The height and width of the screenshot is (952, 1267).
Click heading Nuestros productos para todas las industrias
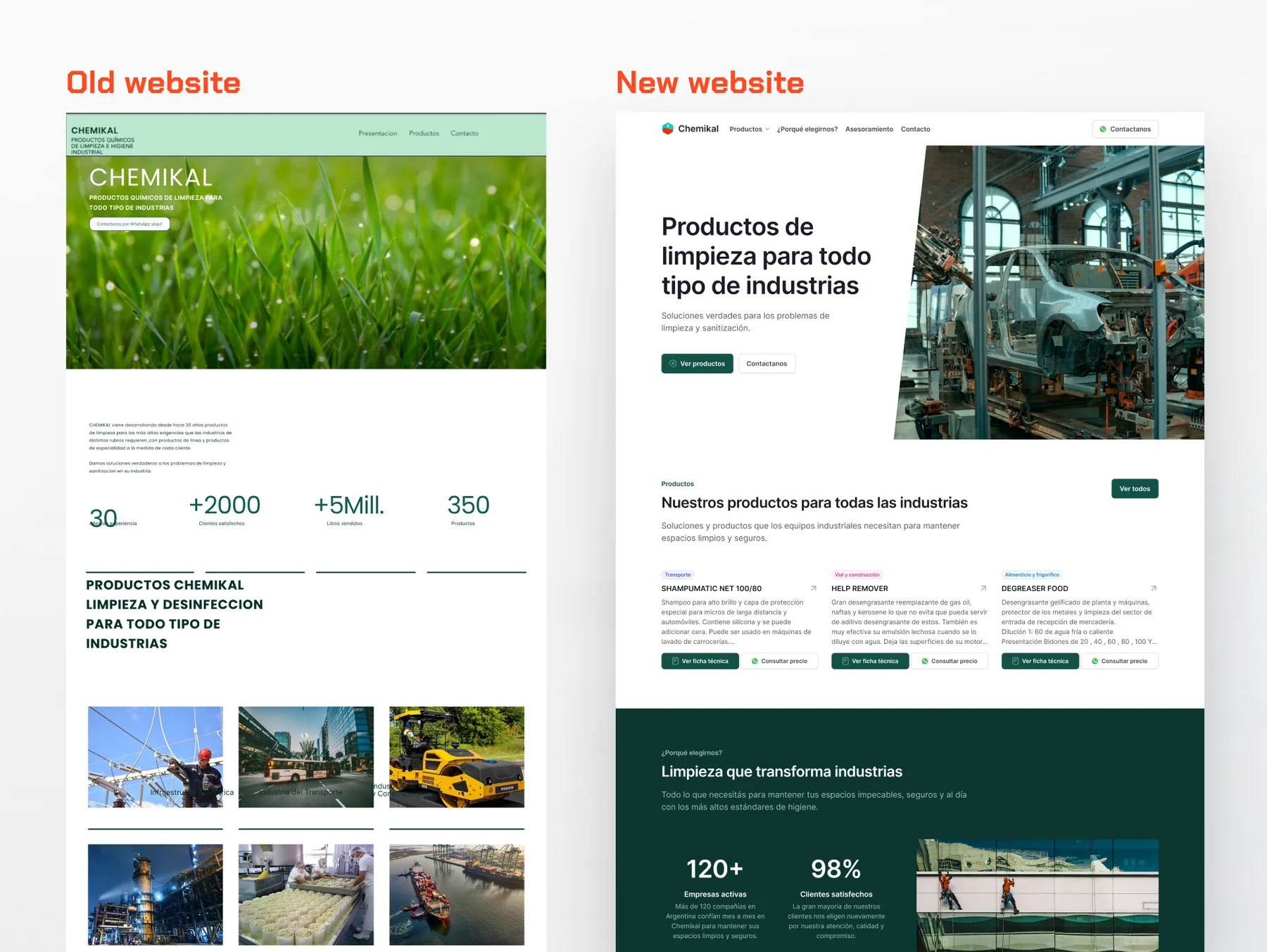[x=814, y=503]
